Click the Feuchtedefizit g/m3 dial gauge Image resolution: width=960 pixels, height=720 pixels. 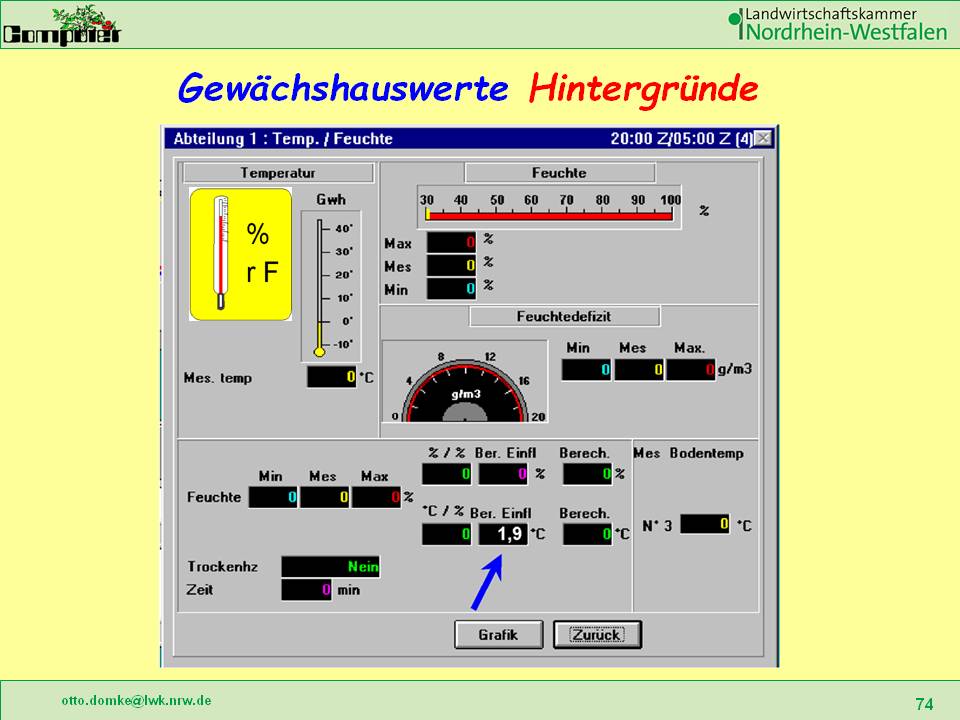click(x=465, y=385)
